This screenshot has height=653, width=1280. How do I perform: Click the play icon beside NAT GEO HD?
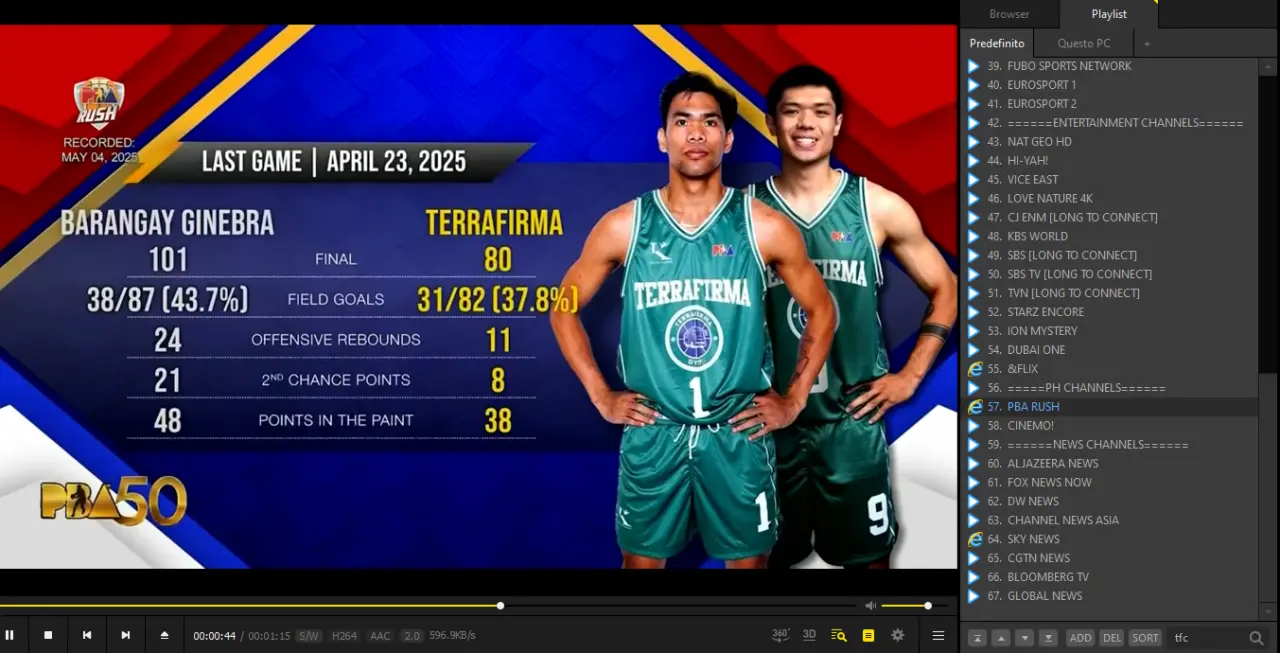coord(974,142)
